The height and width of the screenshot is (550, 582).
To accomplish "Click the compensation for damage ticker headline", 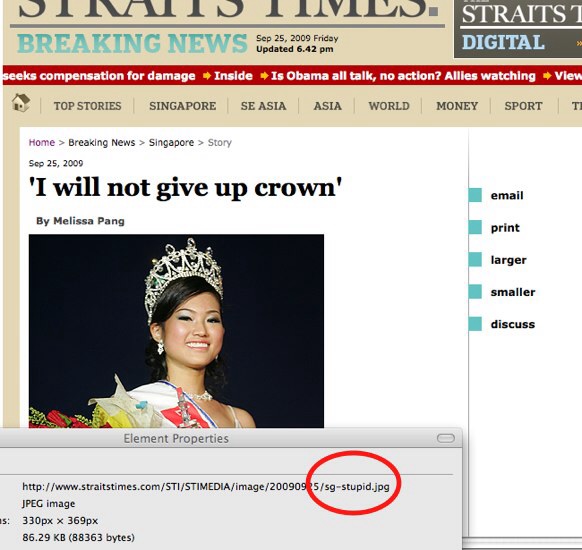I will pyautogui.click(x=99, y=76).
